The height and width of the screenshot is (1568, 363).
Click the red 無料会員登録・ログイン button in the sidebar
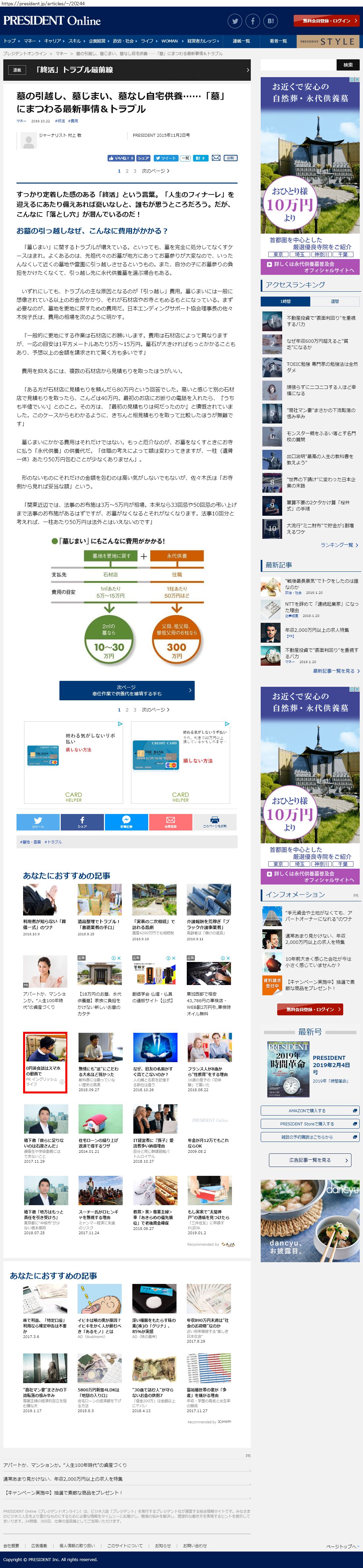310,1009
